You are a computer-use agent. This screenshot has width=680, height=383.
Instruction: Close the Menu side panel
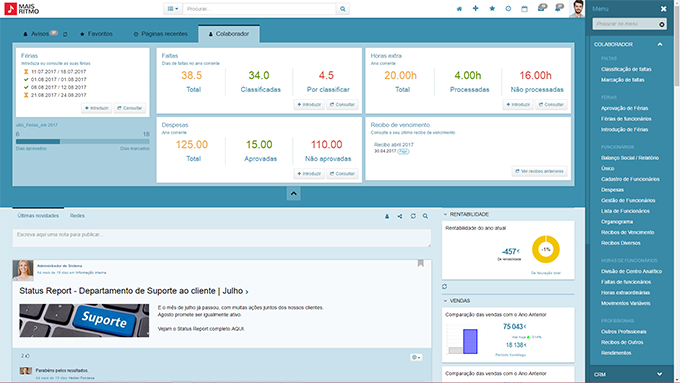(x=663, y=9)
